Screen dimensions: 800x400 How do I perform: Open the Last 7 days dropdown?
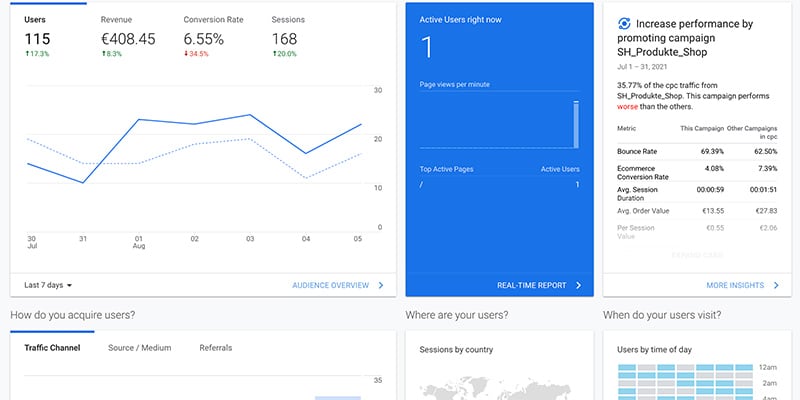click(48, 285)
